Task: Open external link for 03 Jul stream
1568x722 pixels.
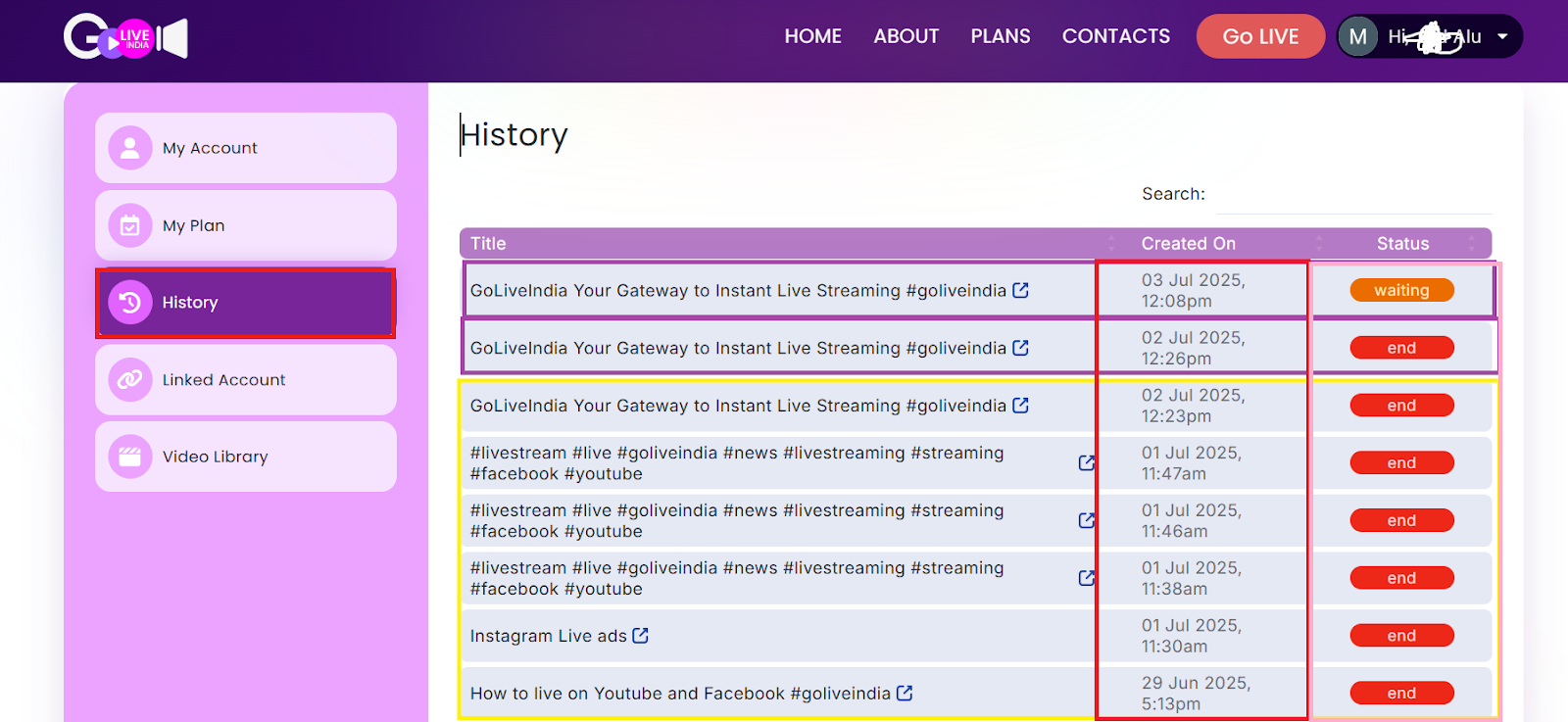Action: [x=1020, y=290]
